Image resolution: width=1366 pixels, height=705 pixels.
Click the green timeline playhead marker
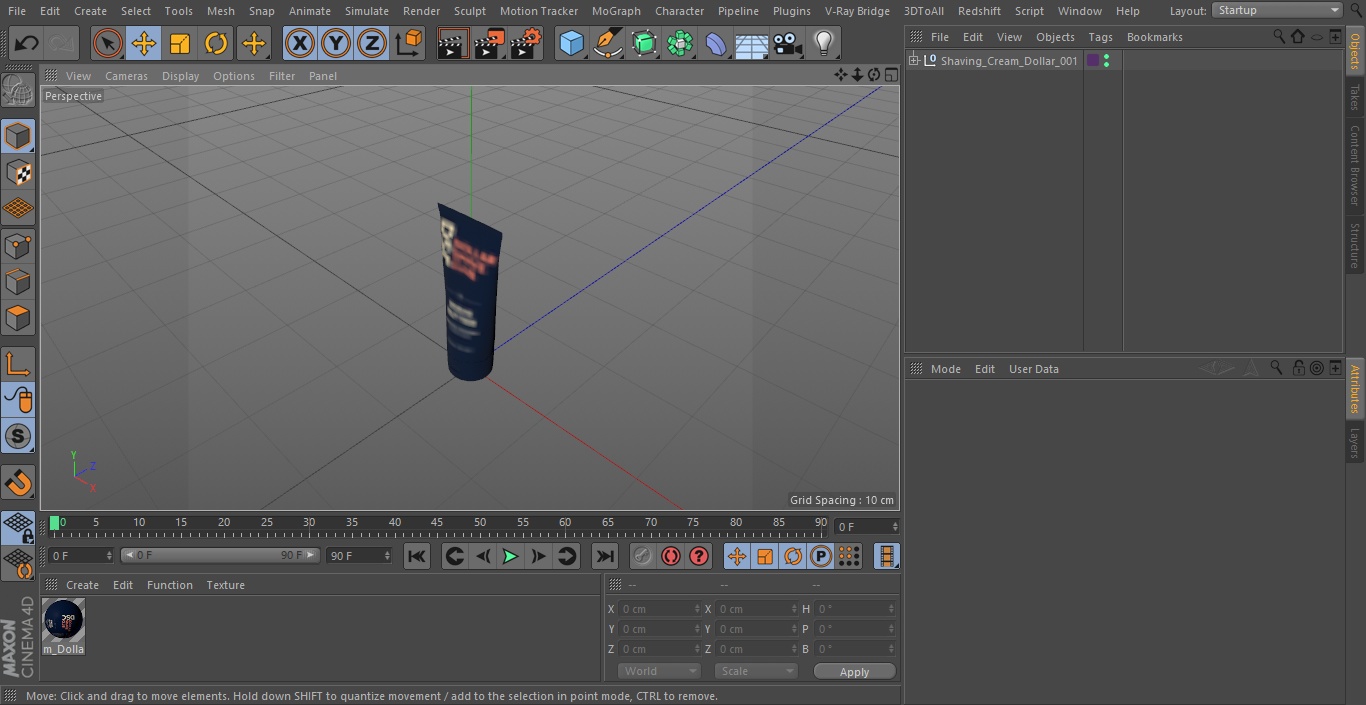coord(55,523)
